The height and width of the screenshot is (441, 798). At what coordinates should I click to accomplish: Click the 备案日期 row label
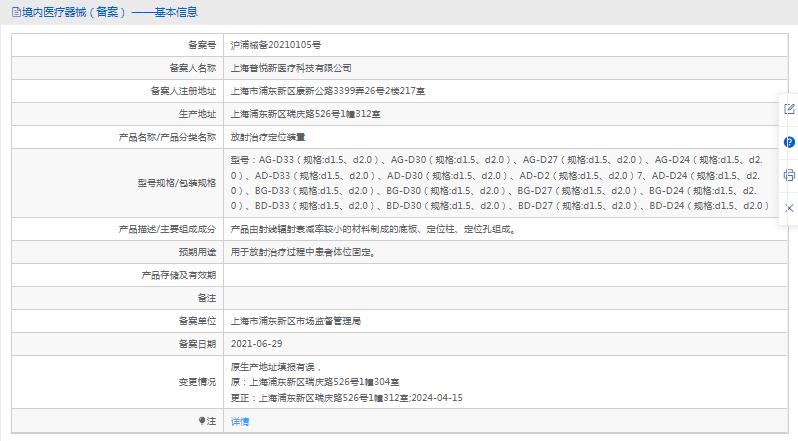coord(197,344)
